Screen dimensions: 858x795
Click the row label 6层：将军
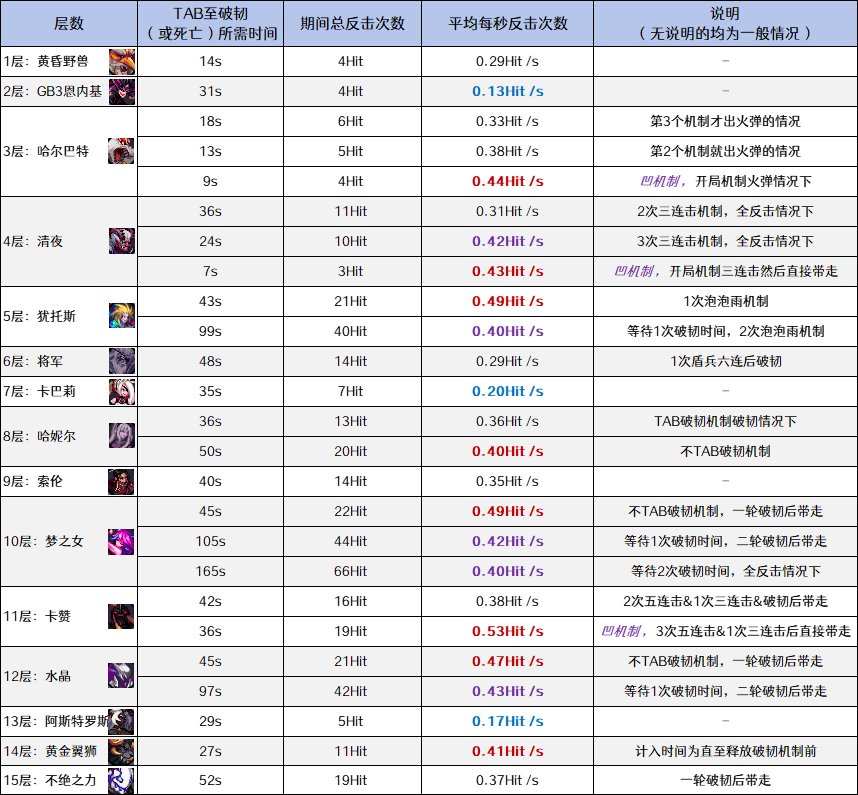33,361
